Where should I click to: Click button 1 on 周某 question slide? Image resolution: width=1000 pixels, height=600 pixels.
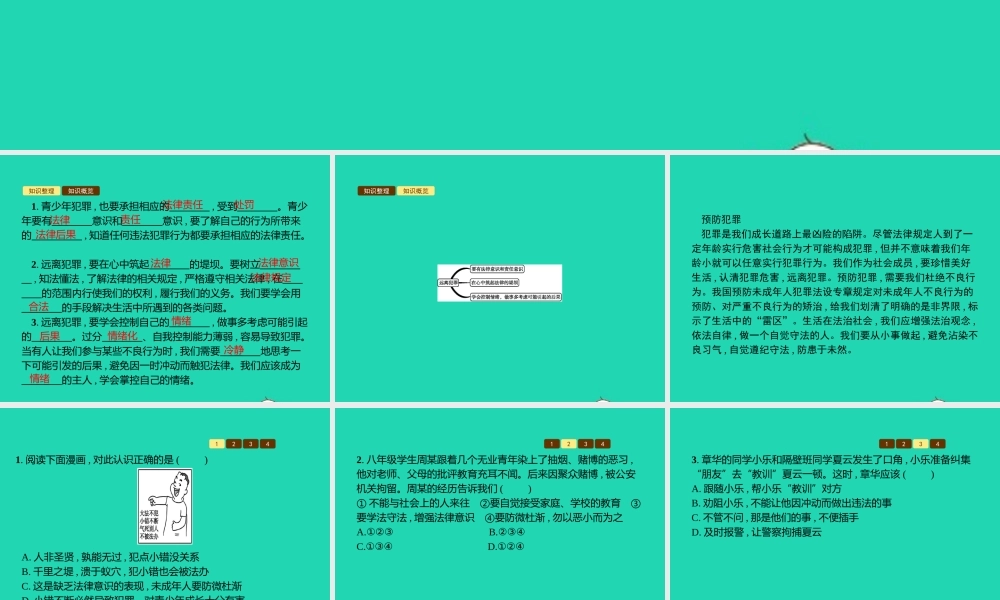(x=552, y=444)
